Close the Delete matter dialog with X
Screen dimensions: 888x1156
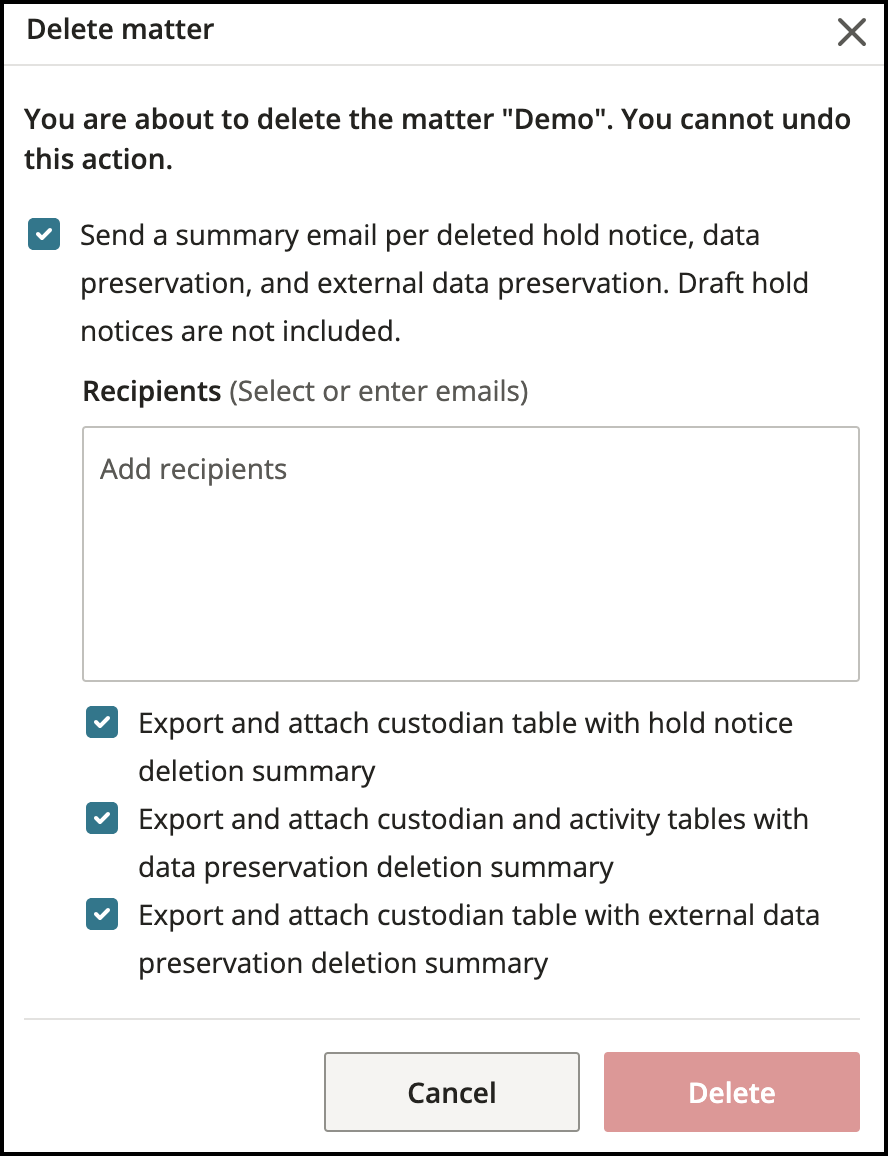(851, 32)
